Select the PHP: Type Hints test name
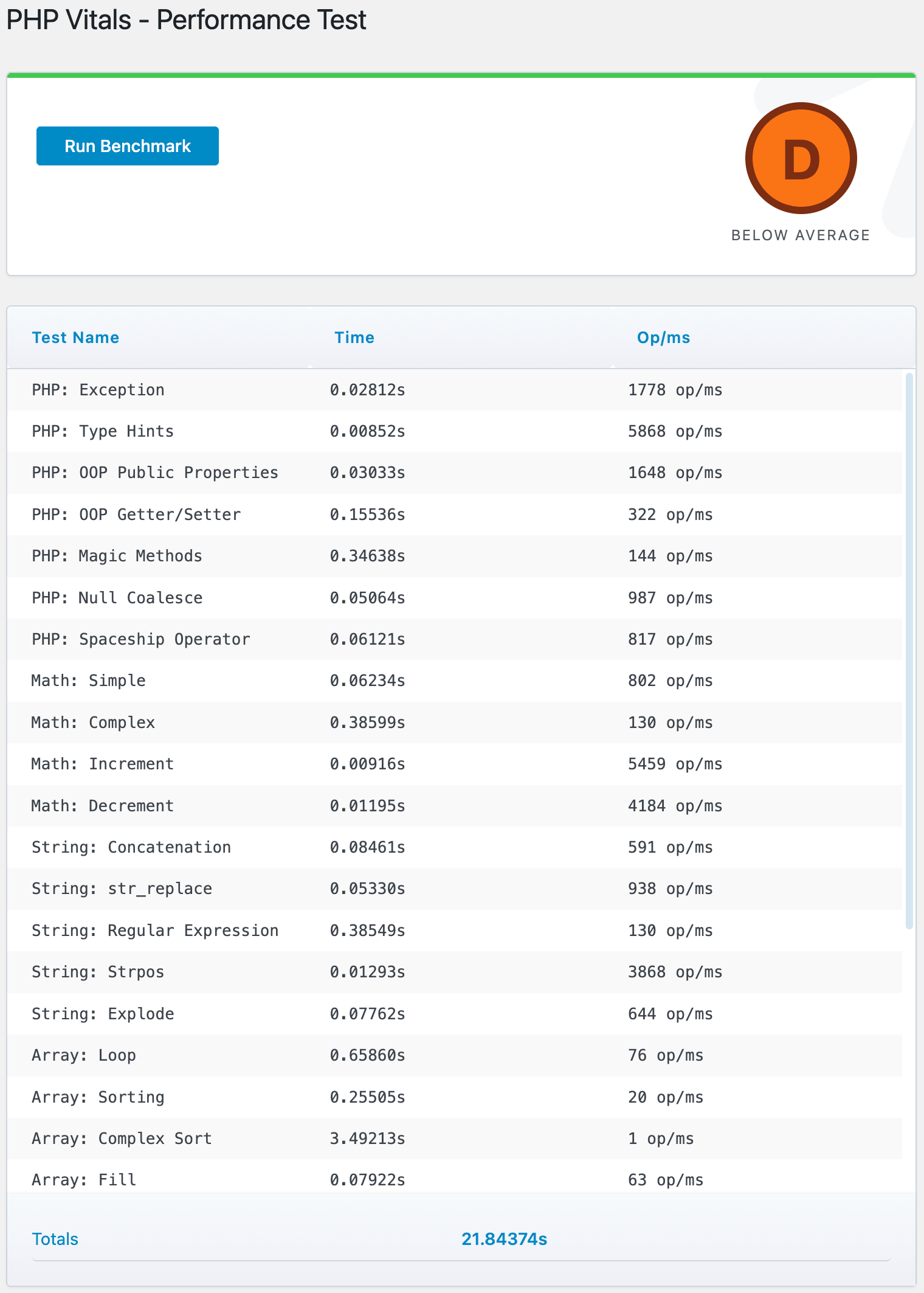The width and height of the screenshot is (924, 1293). (103, 431)
